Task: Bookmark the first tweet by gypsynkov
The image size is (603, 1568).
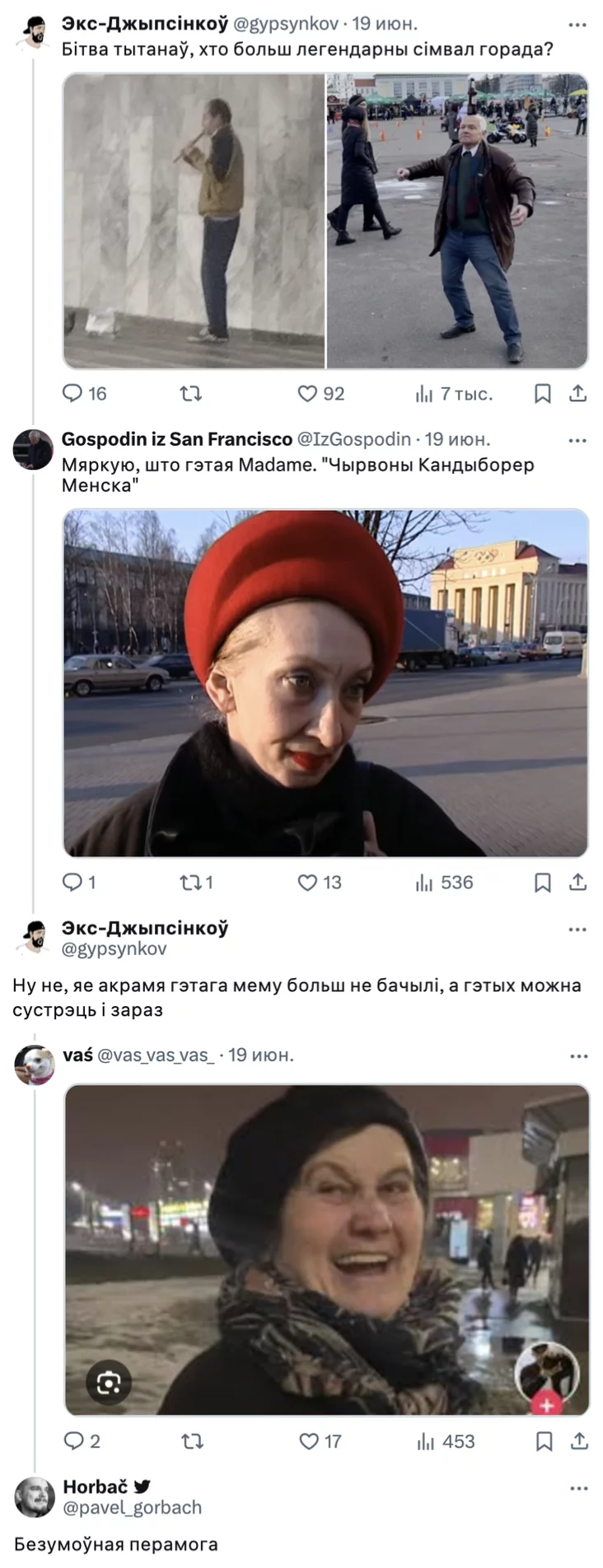Action: [543, 394]
